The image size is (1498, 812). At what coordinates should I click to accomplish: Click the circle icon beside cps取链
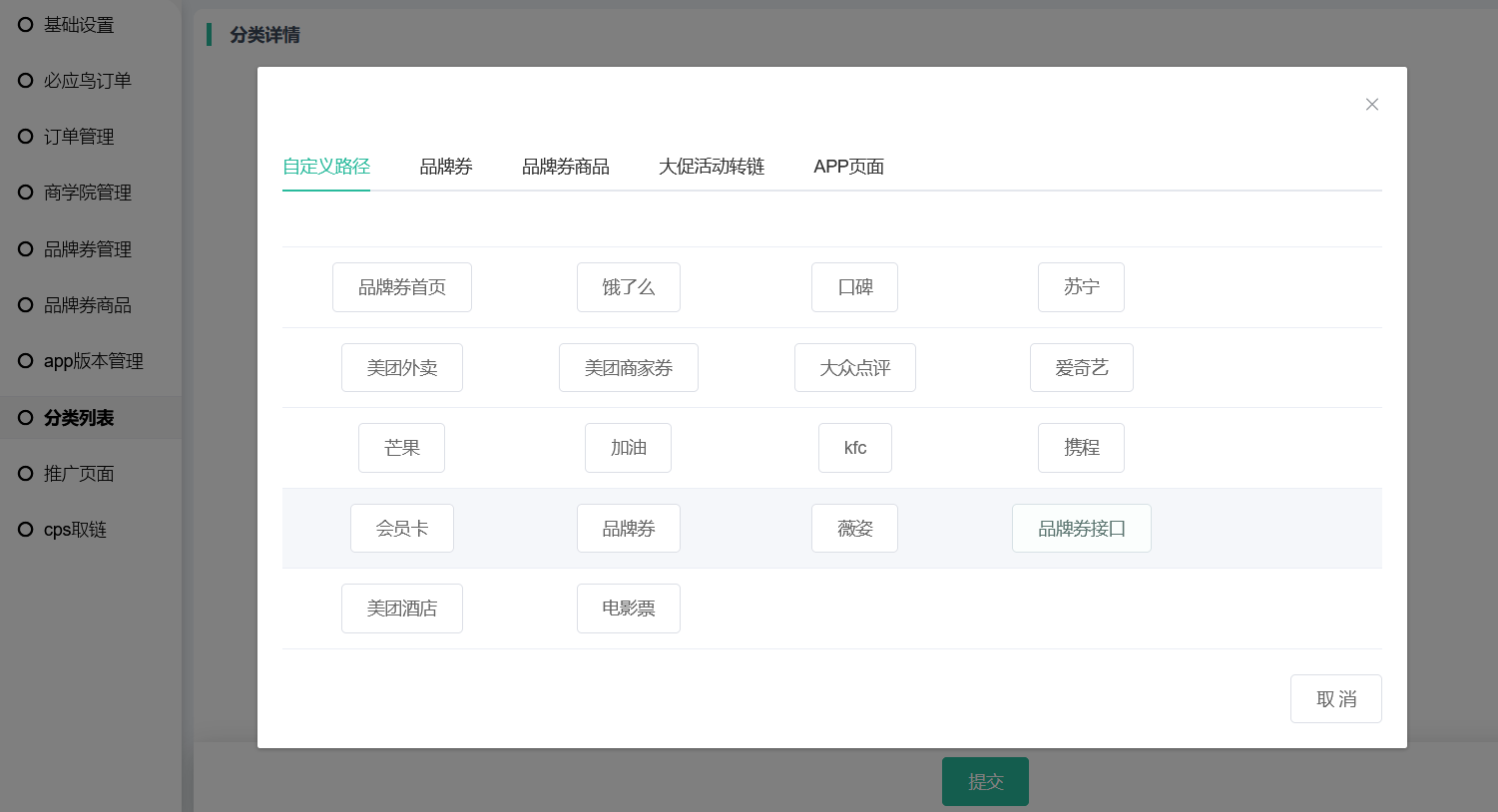pos(26,530)
